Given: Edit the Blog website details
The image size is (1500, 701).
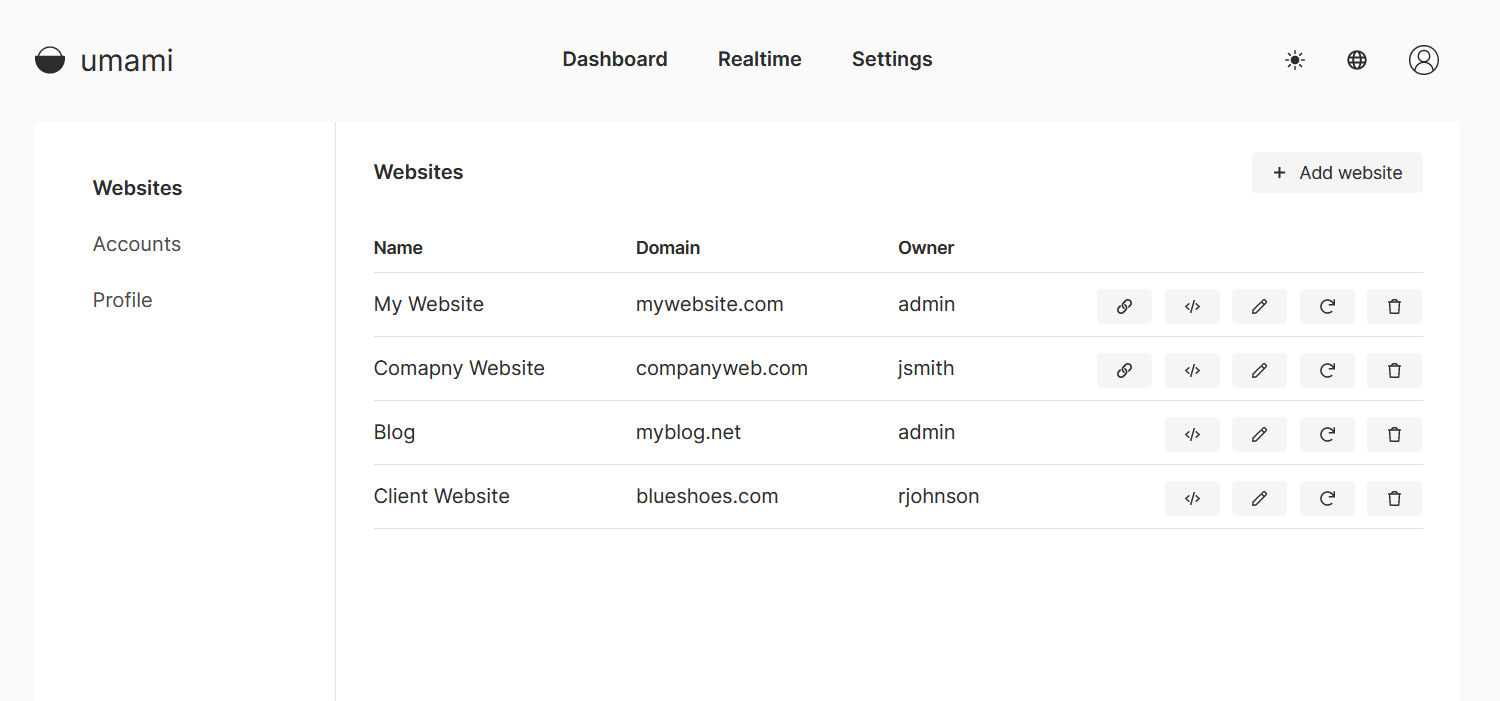Looking at the screenshot, I should pos(1259,435).
